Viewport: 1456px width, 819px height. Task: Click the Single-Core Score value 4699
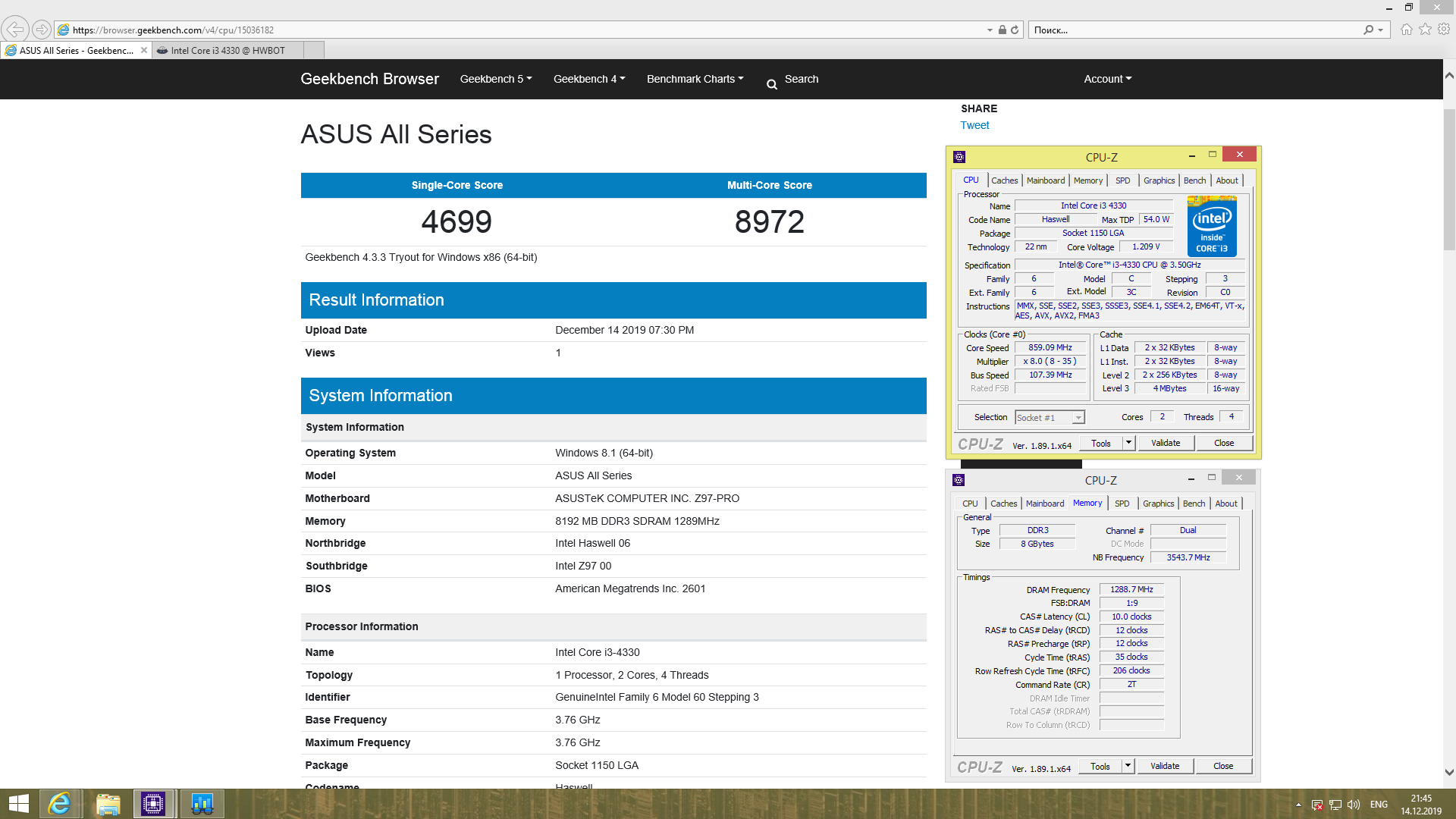(x=457, y=221)
